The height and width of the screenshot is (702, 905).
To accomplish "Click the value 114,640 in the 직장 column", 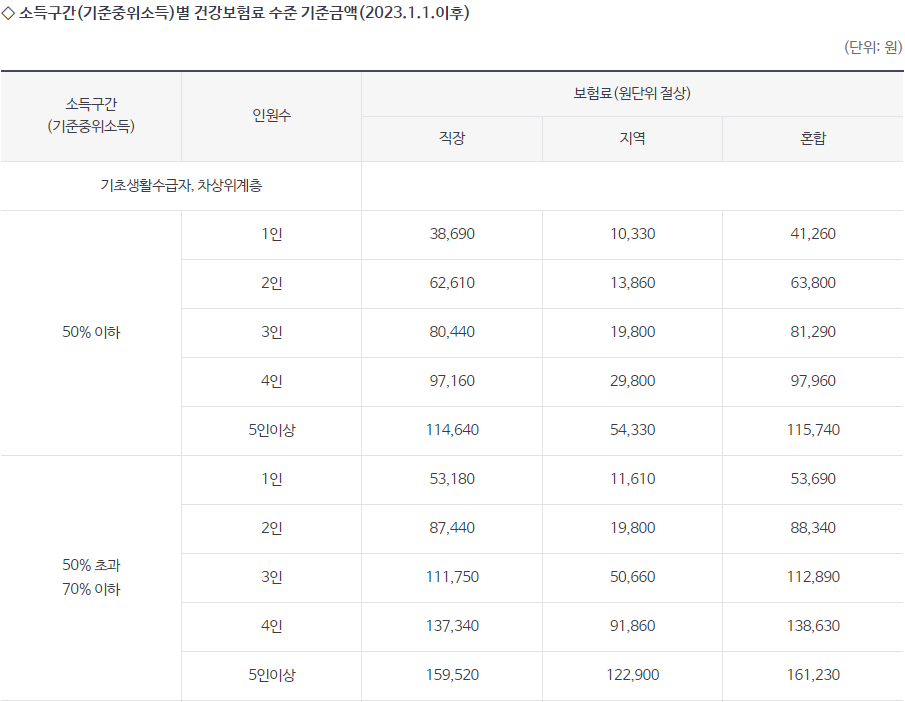I will click(450, 430).
